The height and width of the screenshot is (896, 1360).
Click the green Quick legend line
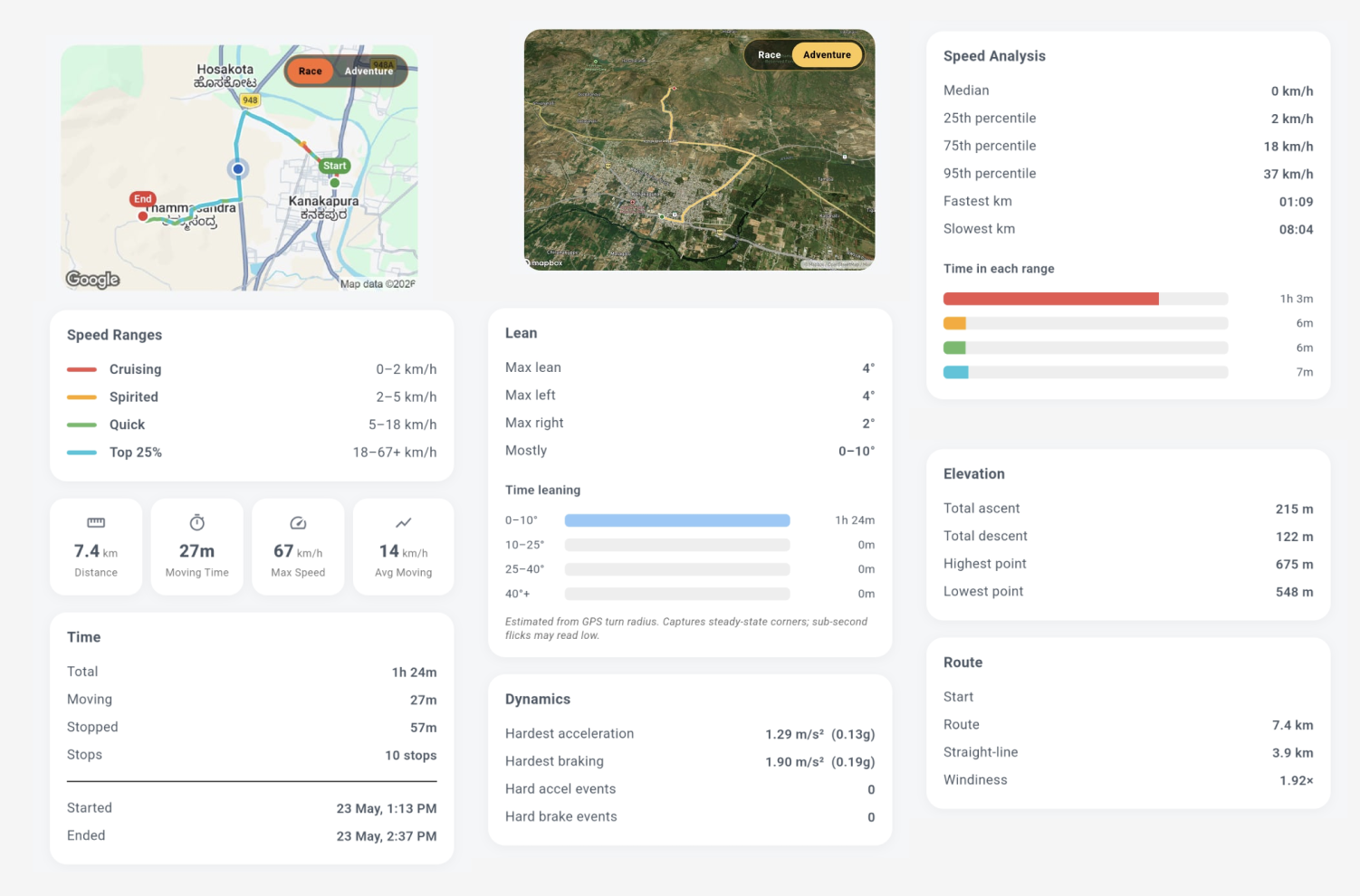point(81,424)
